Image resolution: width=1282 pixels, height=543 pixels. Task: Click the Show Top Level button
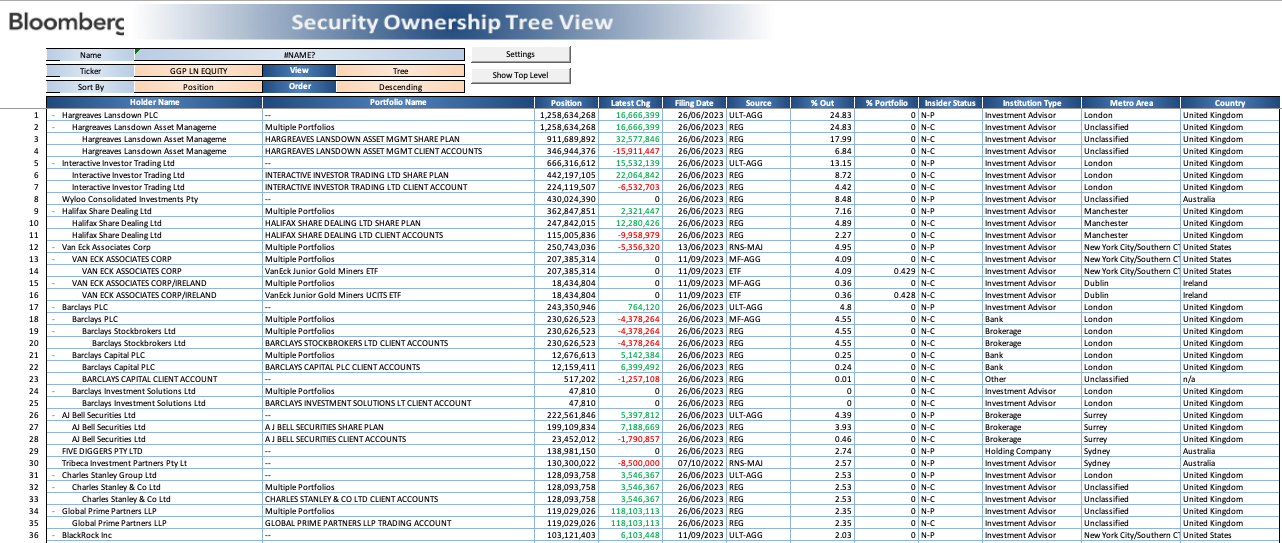[x=520, y=75]
